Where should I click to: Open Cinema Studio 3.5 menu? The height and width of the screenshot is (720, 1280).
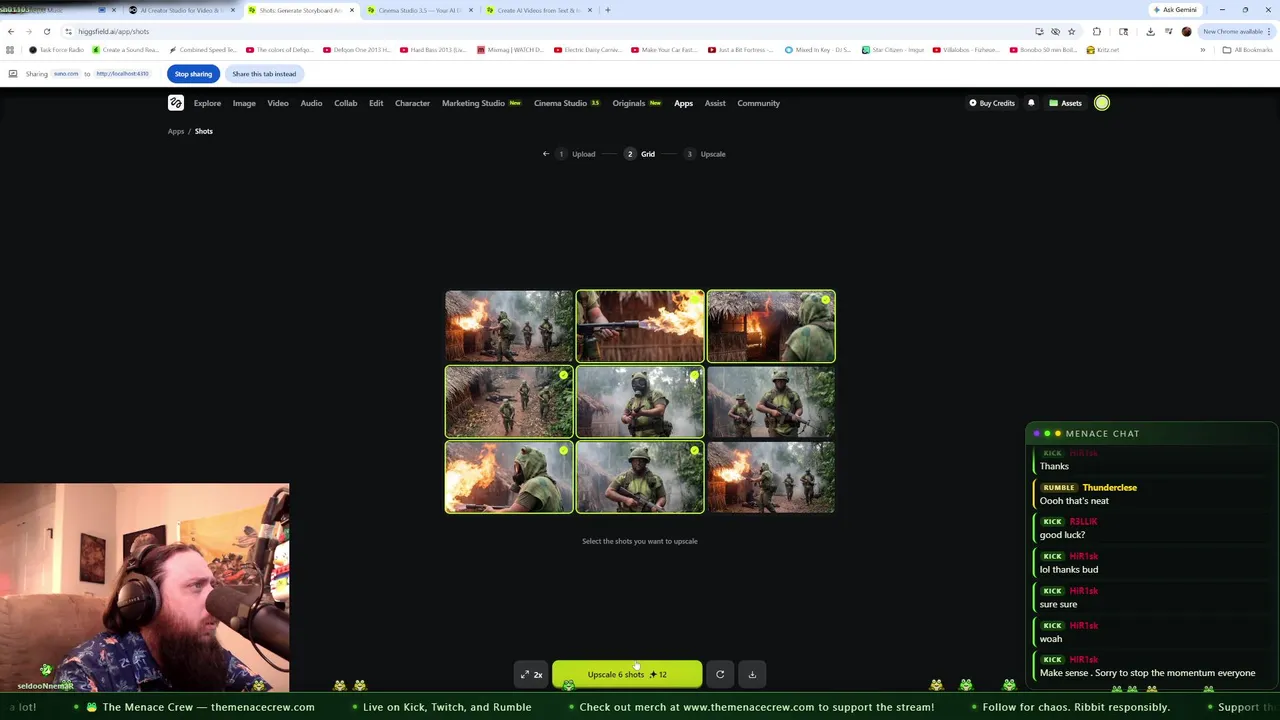click(x=567, y=103)
